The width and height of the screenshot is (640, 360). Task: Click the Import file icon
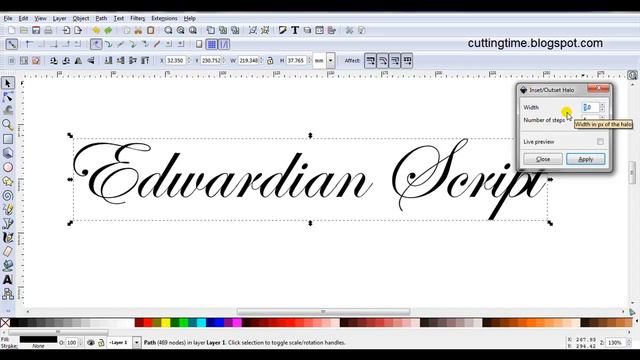tap(66, 30)
